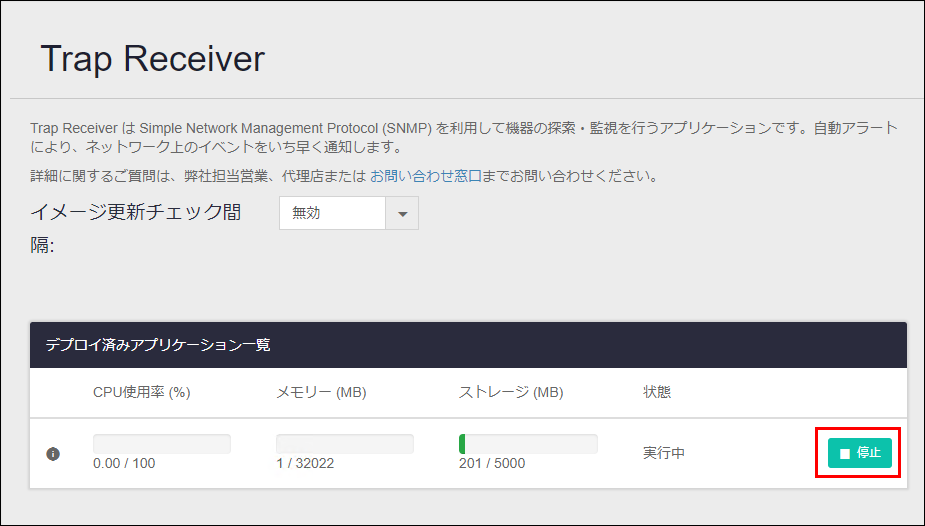Click the 状態 column header
Screen dimensions: 925x526
pyautogui.click(x=657, y=392)
